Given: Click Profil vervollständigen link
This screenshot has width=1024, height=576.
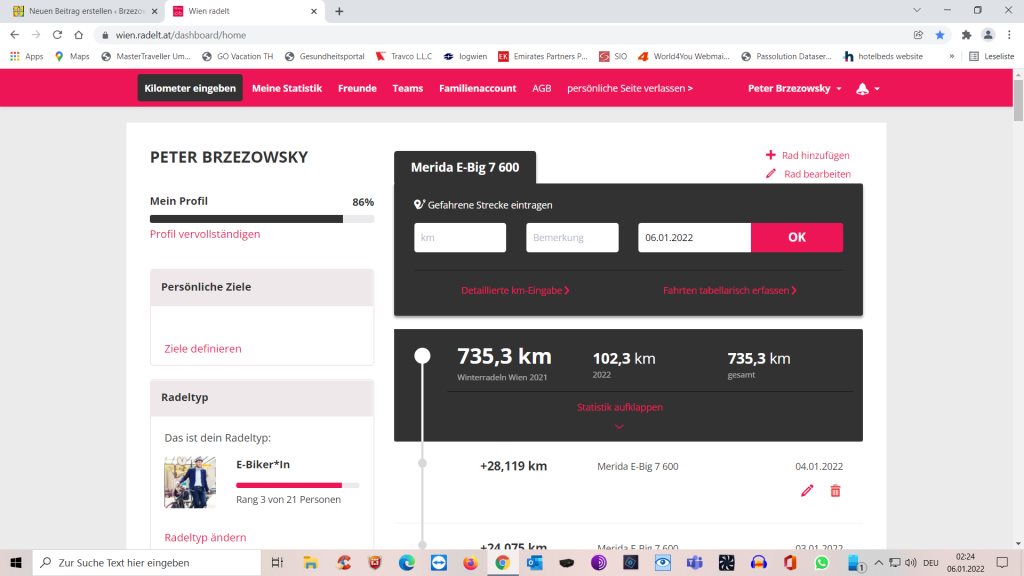Looking at the screenshot, I should tap(205, 234).
